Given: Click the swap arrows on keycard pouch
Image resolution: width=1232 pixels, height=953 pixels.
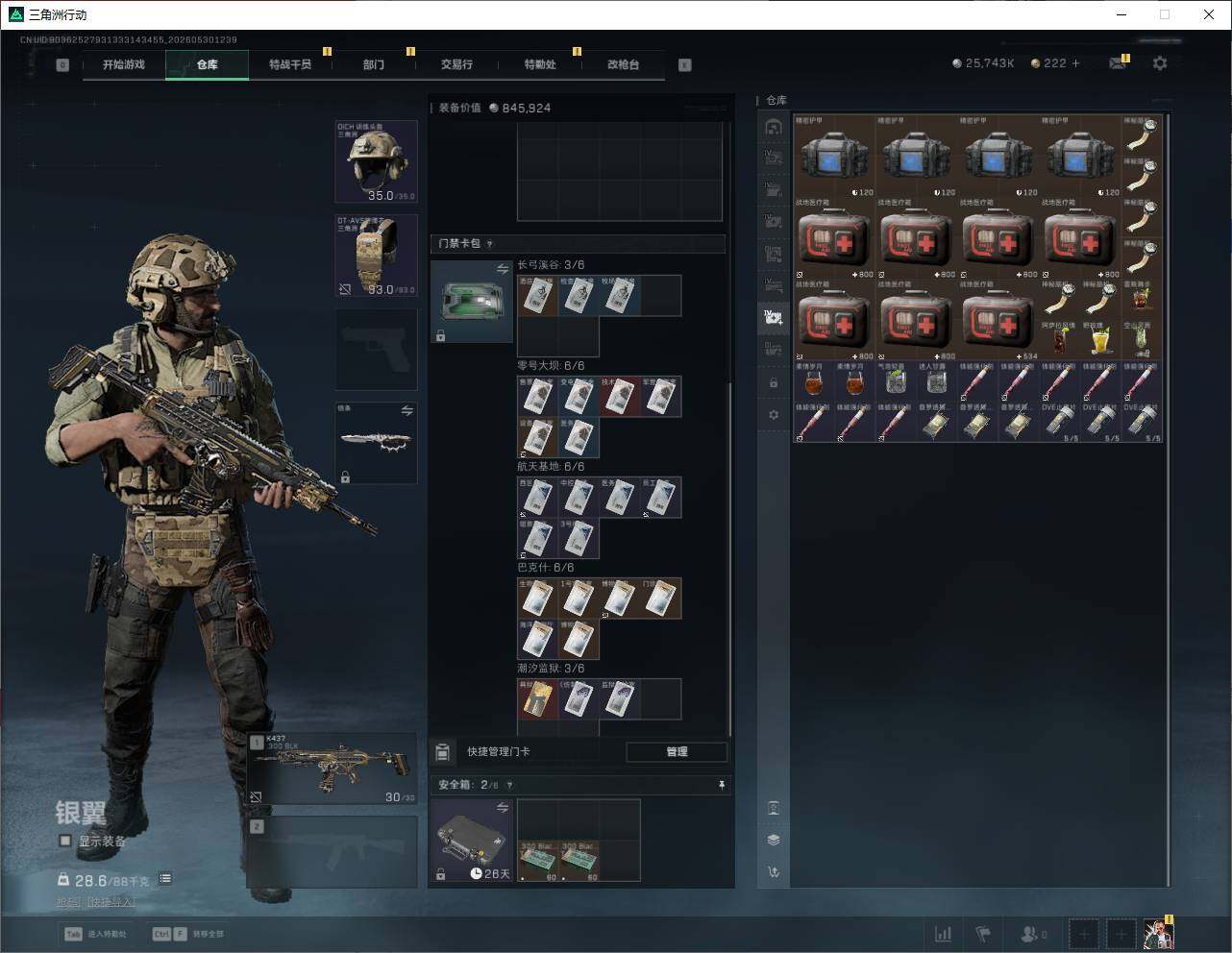Looking at the screenshot, I should 502,270.
